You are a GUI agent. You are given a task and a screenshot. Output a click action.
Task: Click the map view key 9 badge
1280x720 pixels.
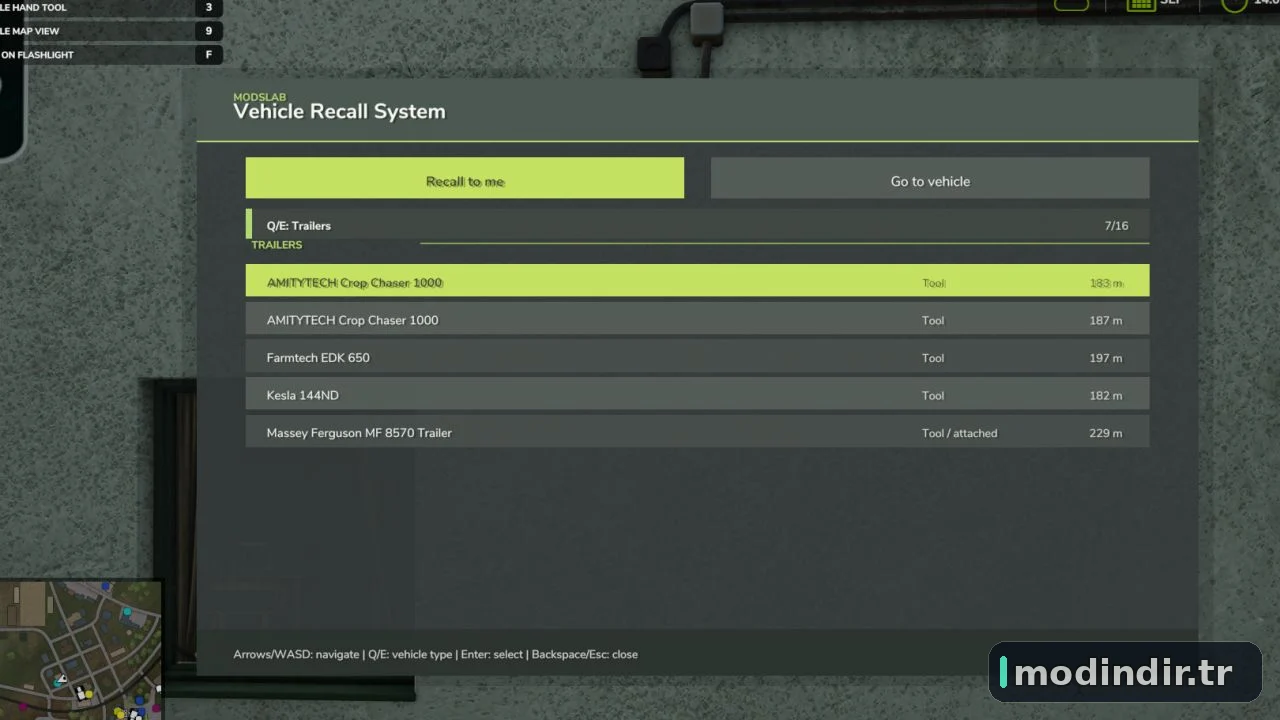point(209,31)
